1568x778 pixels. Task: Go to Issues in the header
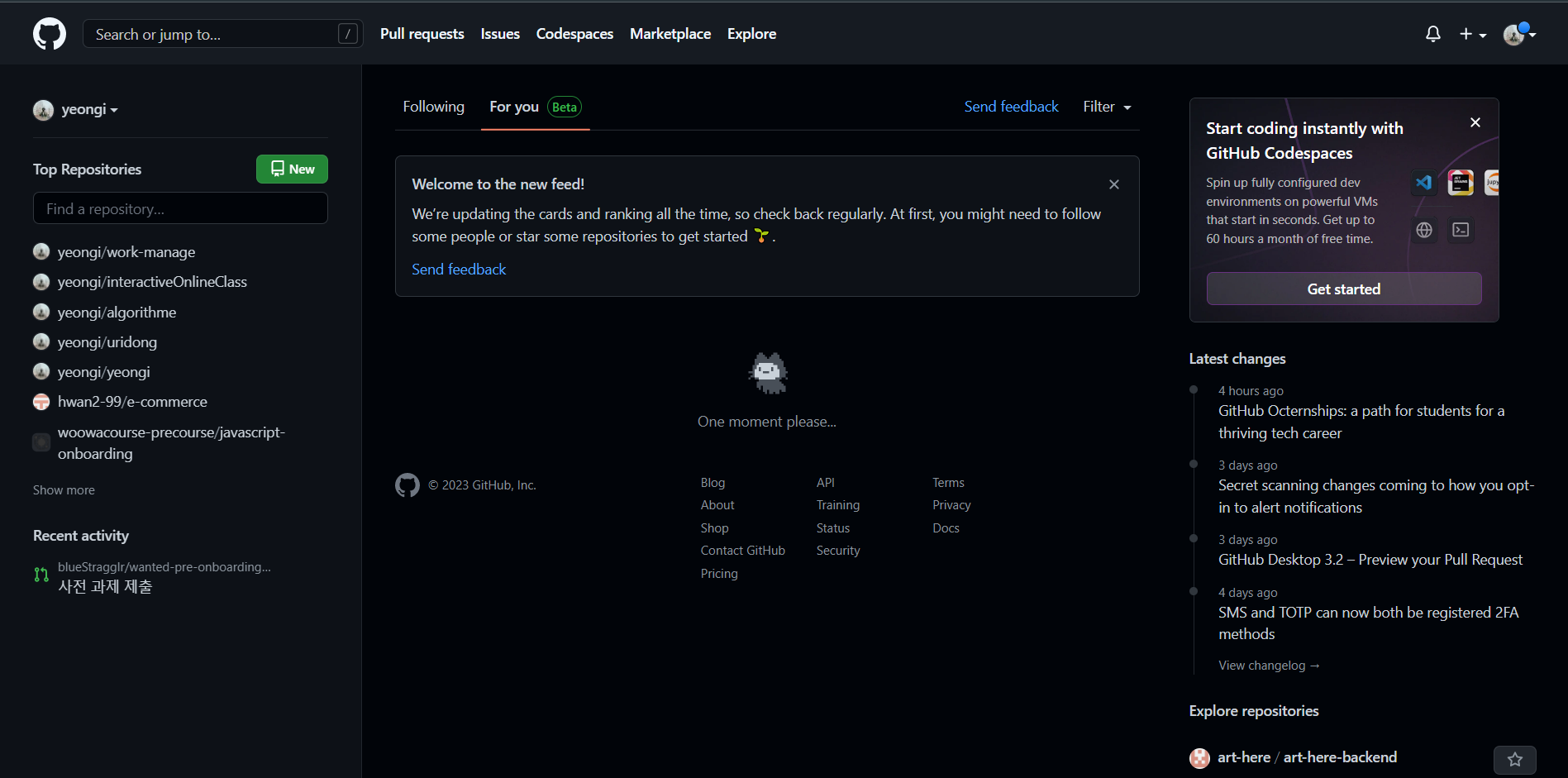point(500,34)
